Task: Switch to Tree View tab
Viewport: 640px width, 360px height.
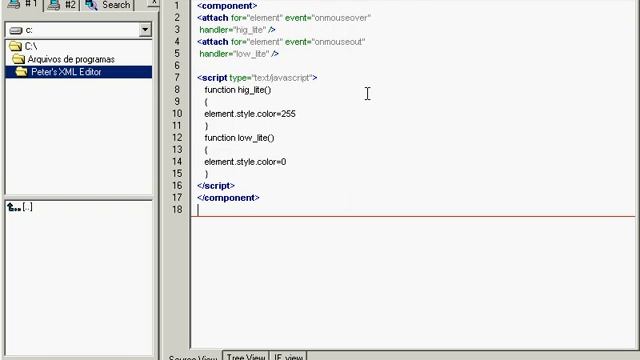Action: pyautogui.click(x=246, y=356)
